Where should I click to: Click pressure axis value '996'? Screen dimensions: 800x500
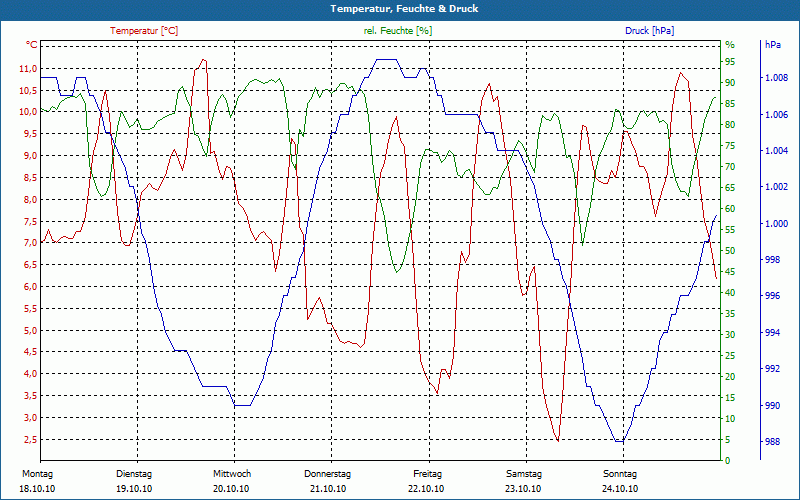(773, 296)
